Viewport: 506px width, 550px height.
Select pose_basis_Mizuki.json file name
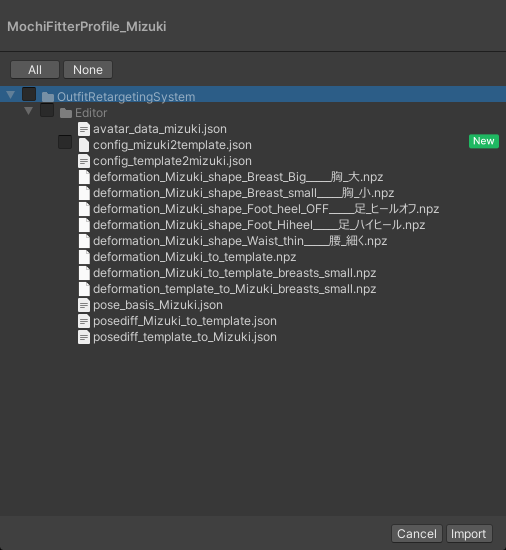157,305
